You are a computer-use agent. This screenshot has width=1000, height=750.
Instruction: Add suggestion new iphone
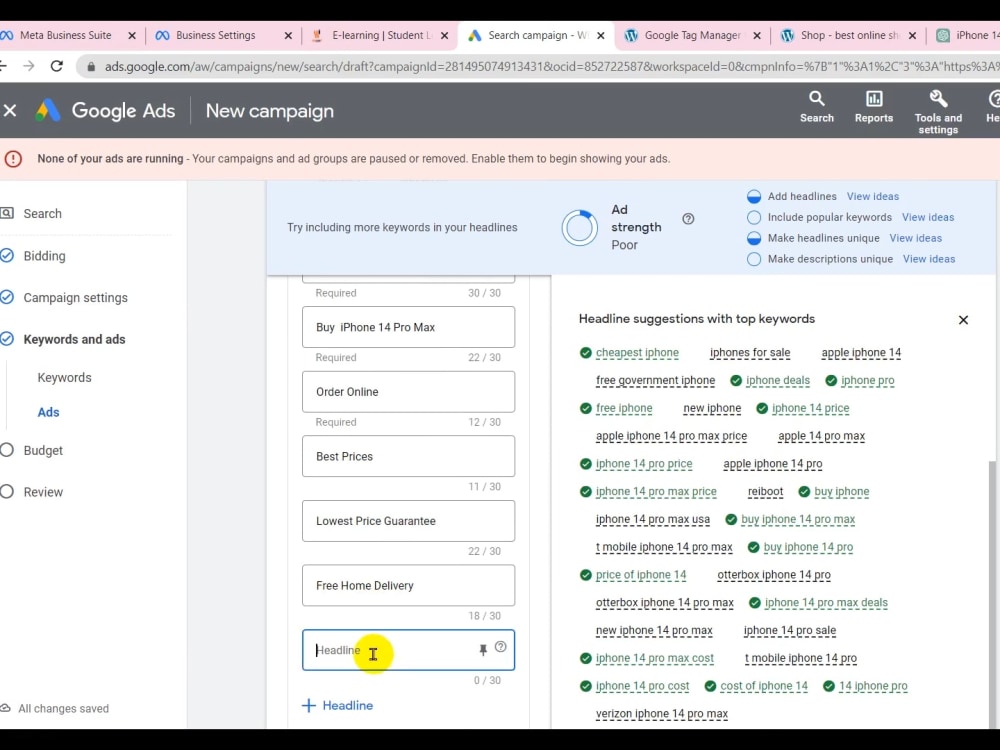pyautogui.click(x=712, y=408)
